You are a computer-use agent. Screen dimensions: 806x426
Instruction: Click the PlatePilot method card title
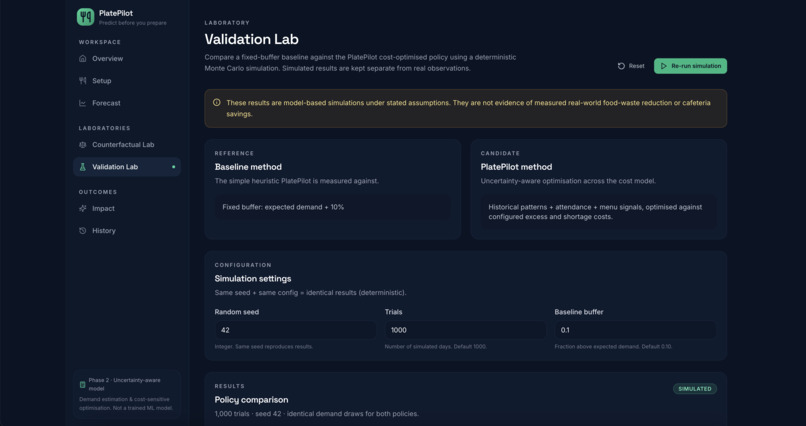point(516,167)
